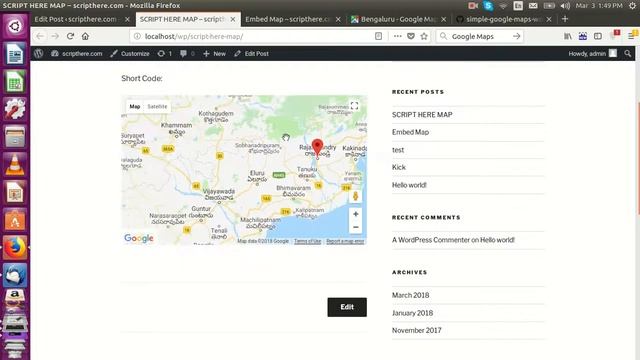Open a new Firefox tab
This screenshot has width=640, height=360.
pyautogui.click(x=565, y=19)
